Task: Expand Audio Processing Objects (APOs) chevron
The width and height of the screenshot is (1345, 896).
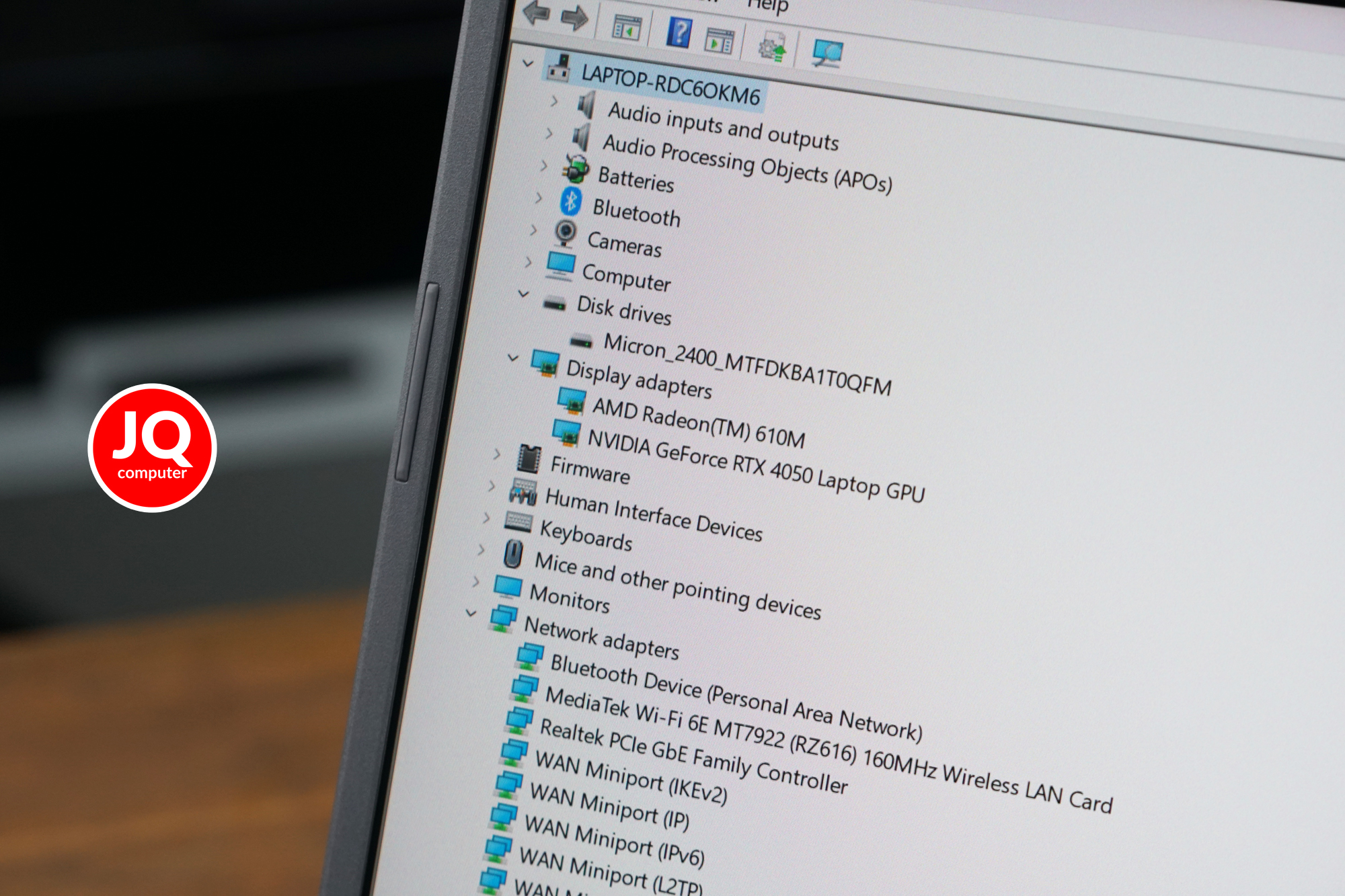Action: click(x=549, y=133)
